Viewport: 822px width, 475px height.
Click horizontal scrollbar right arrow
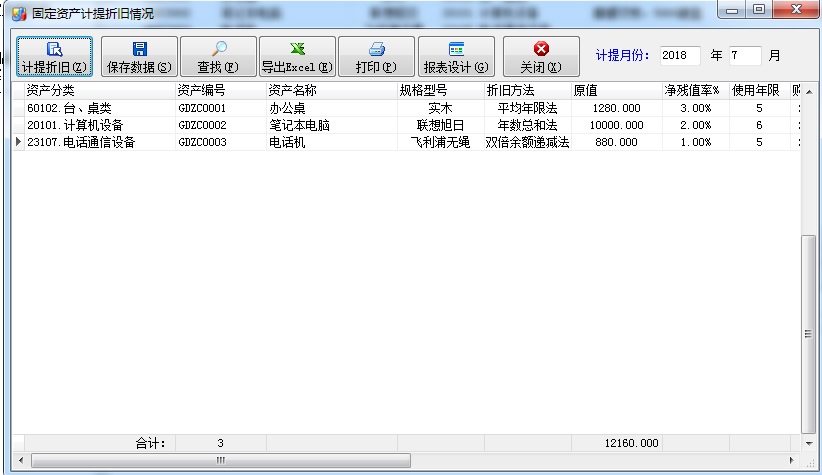click(792, 460)
